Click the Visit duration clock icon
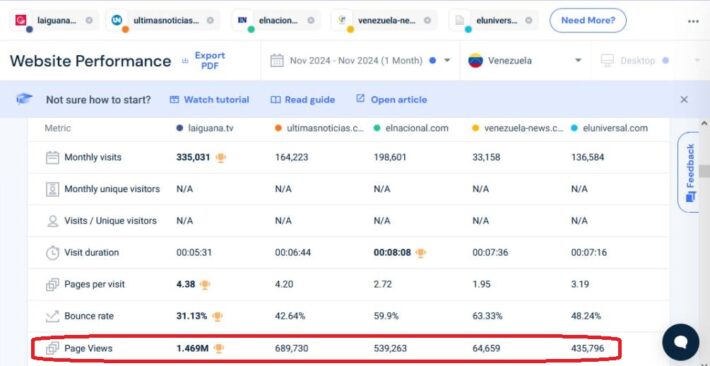 pyautogui.click(x=53, y=253)
